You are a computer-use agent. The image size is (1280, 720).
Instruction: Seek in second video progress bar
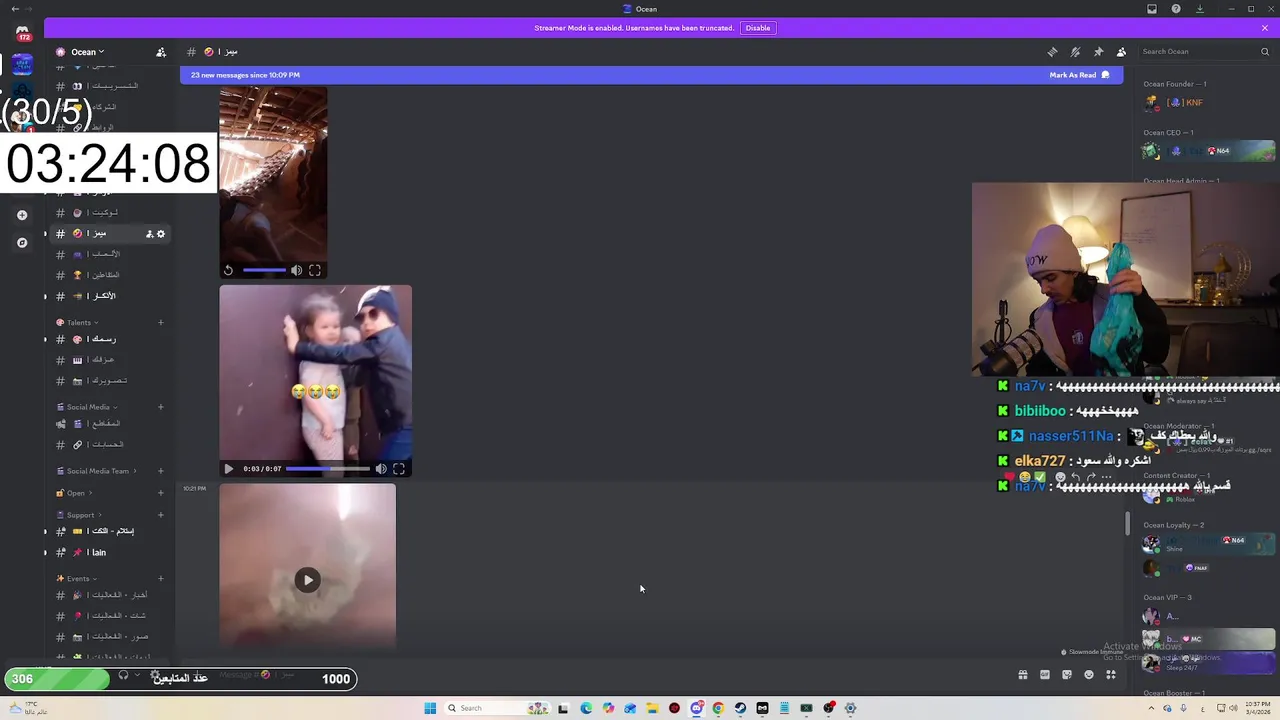click(328, 469)
